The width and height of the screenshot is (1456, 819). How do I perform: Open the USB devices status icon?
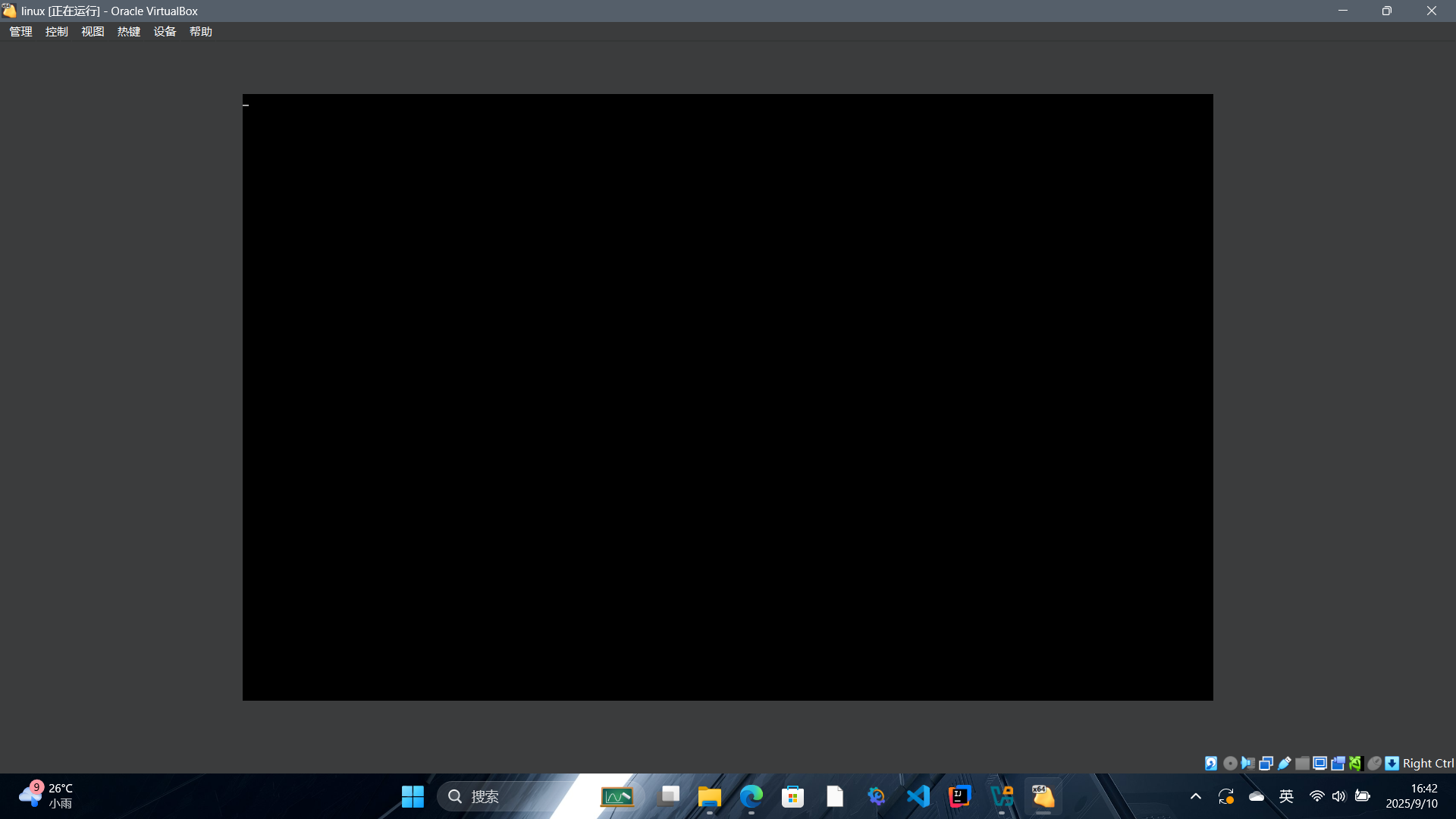tap(1284, 764)
